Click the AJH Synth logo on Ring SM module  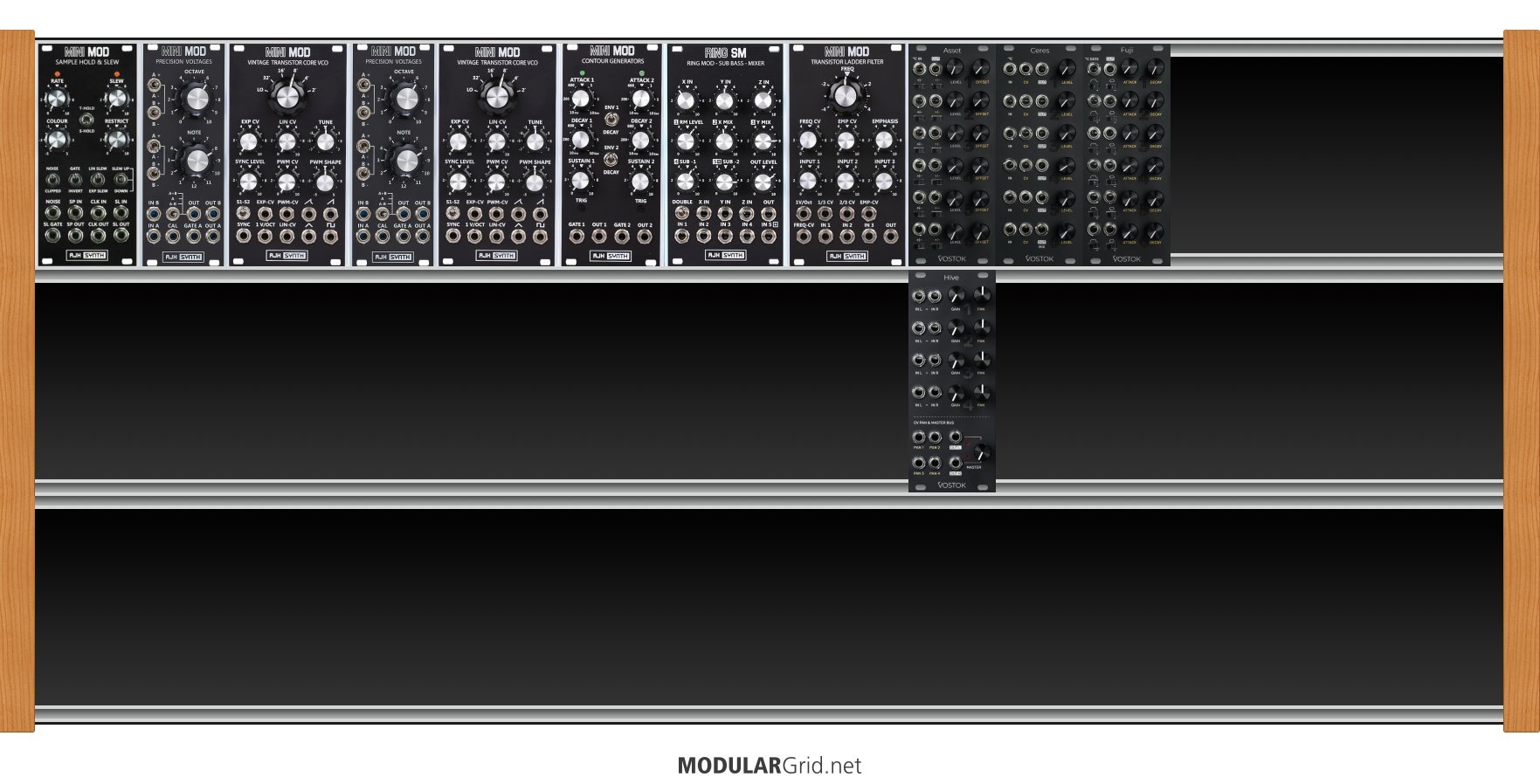point(725,256)
